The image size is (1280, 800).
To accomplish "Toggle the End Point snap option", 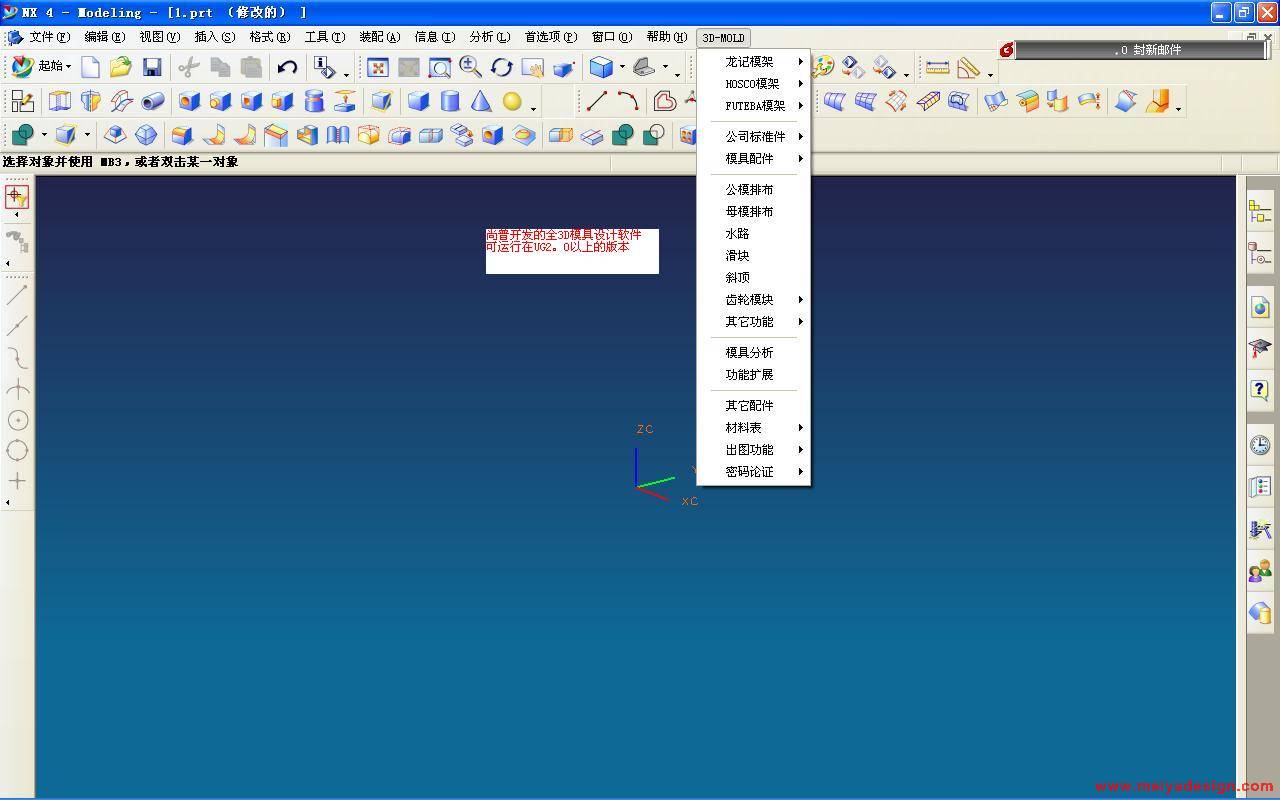I will click(x=17, y=295).
